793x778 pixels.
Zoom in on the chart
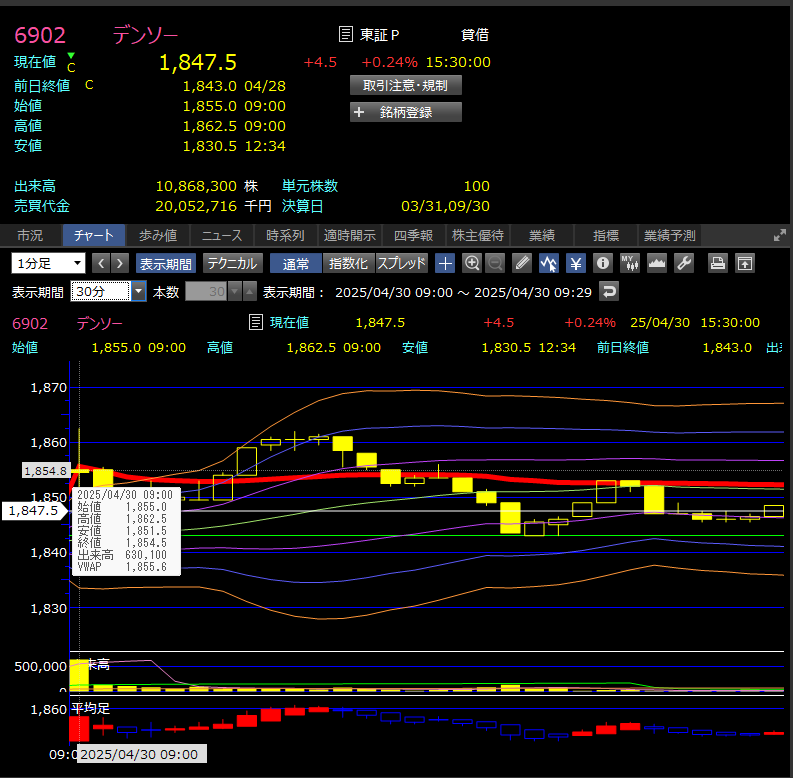pos(472,264)
